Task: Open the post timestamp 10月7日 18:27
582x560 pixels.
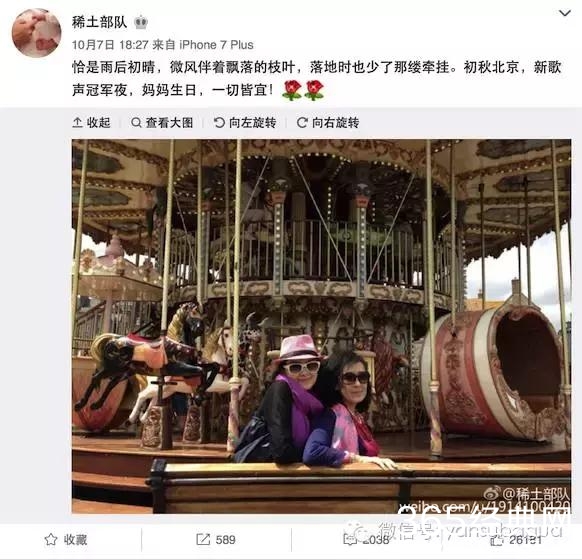Action: tap(110, 45)
